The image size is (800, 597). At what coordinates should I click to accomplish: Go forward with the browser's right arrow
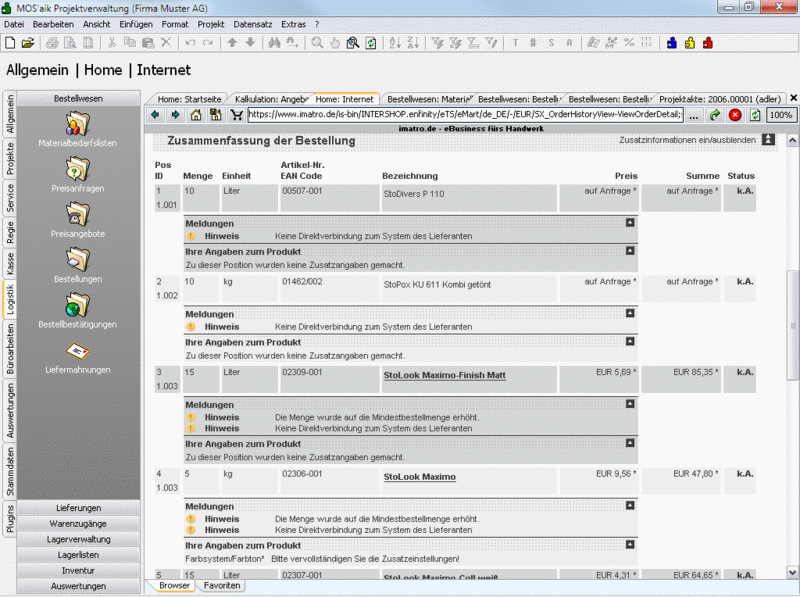(x=176, y=115)
